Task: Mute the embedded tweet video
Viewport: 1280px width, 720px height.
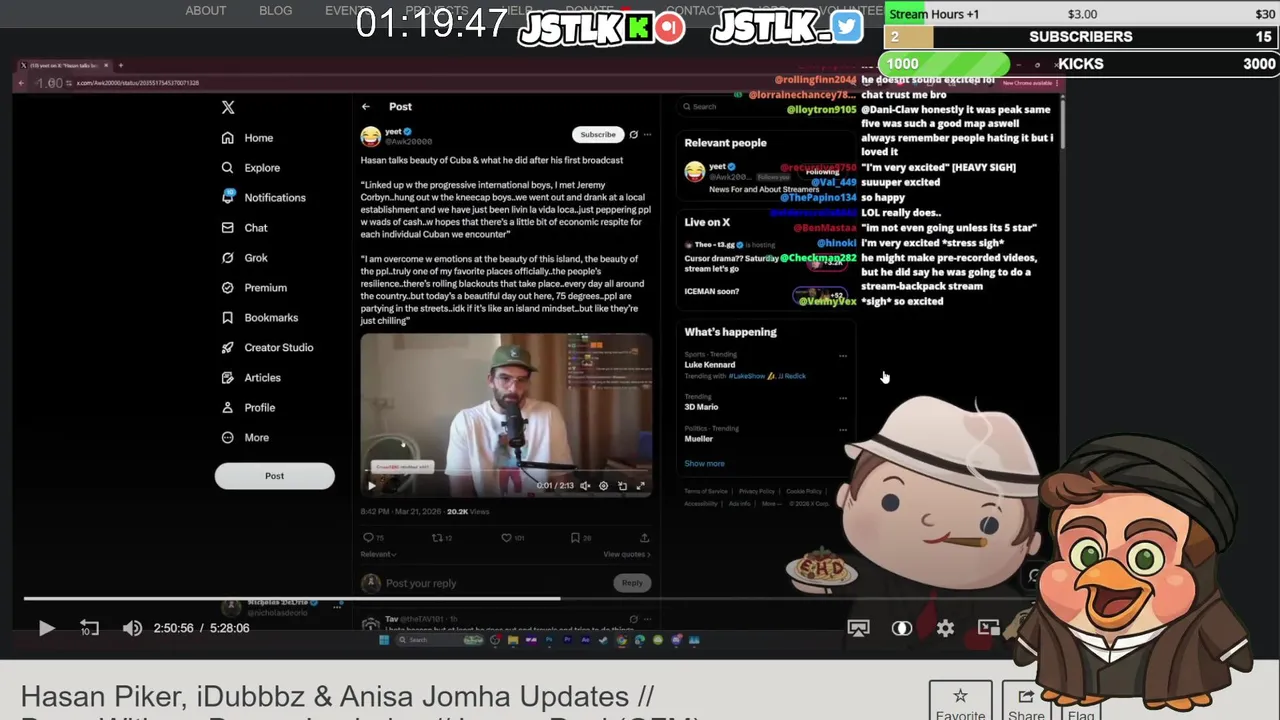Action: pyautogui.click(x=585, y=486)
